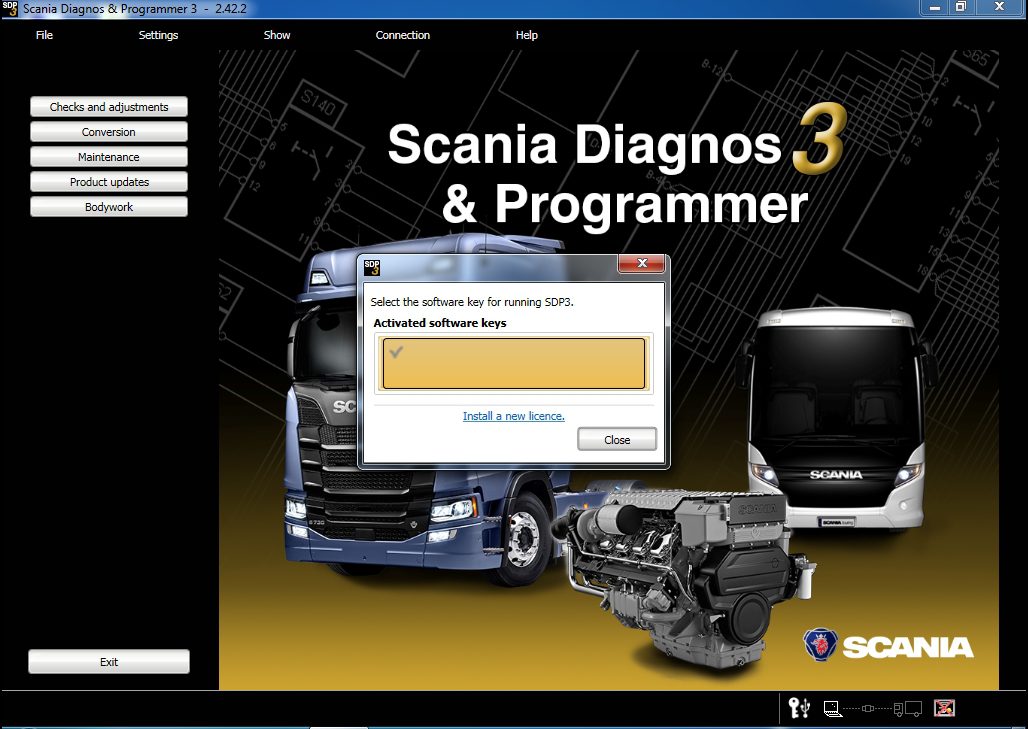Open the Show menu

277,35
